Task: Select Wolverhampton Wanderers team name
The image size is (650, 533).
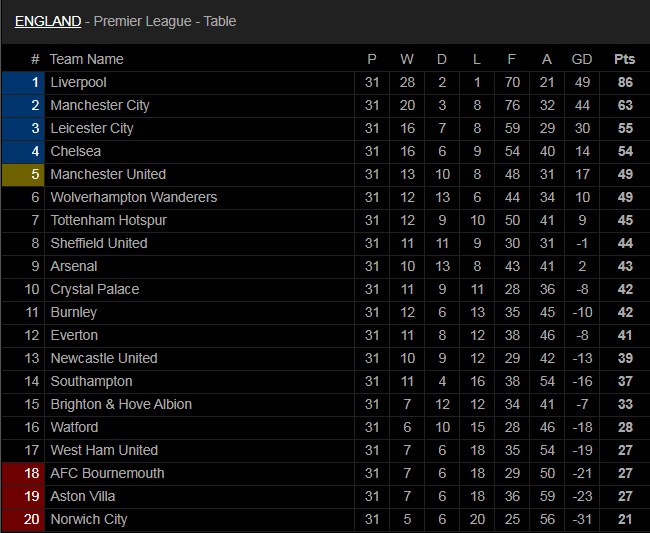Action: [133, 197]
